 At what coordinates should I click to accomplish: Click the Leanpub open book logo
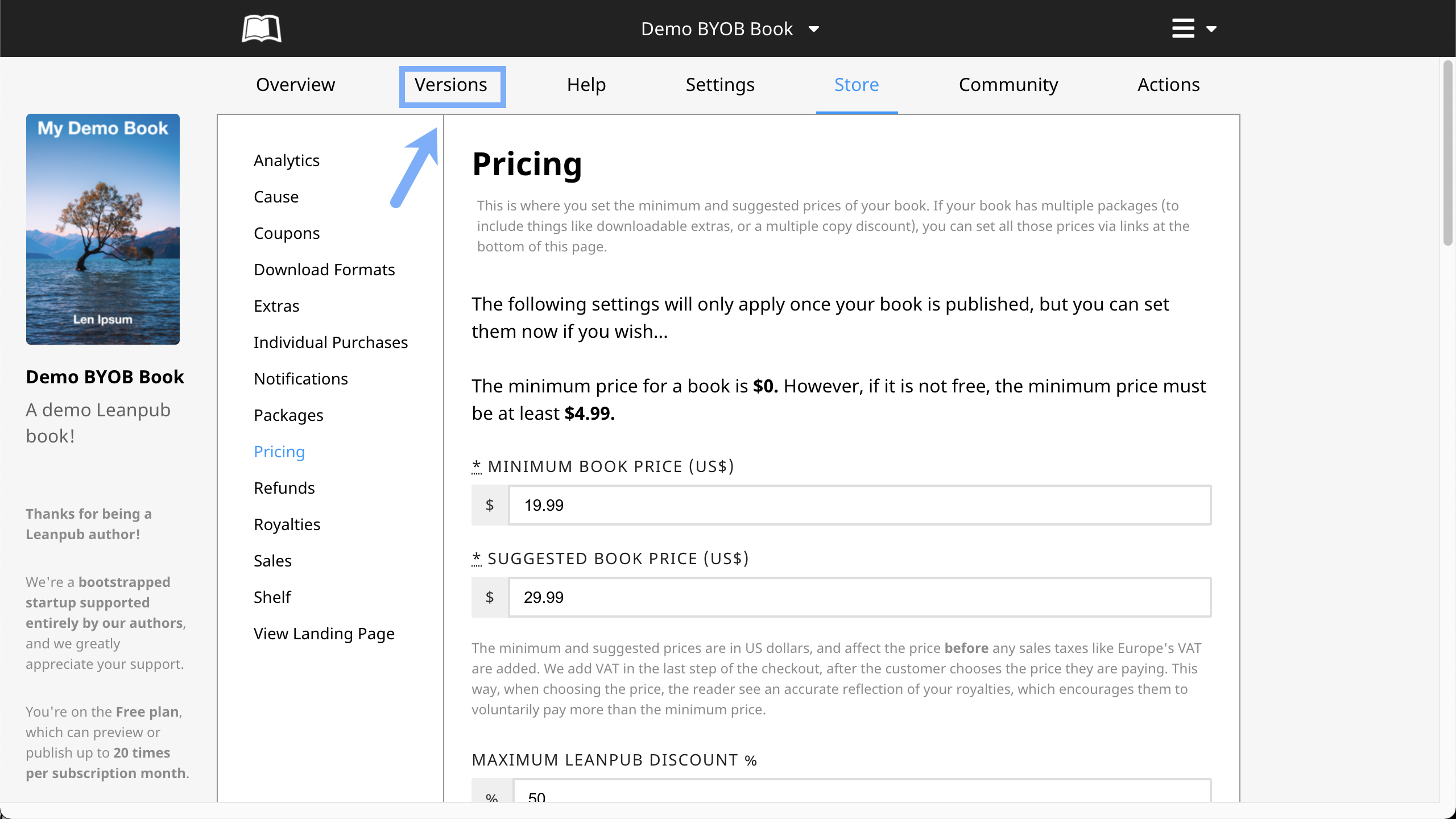(261, 28)
